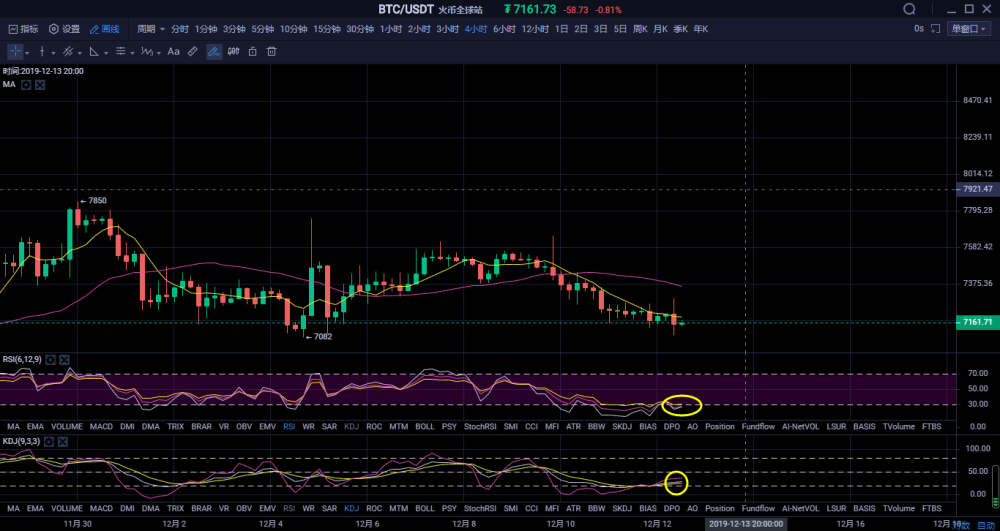Click the trash icon to delete drawings
1000x531 pixels.
pos(270,51)
